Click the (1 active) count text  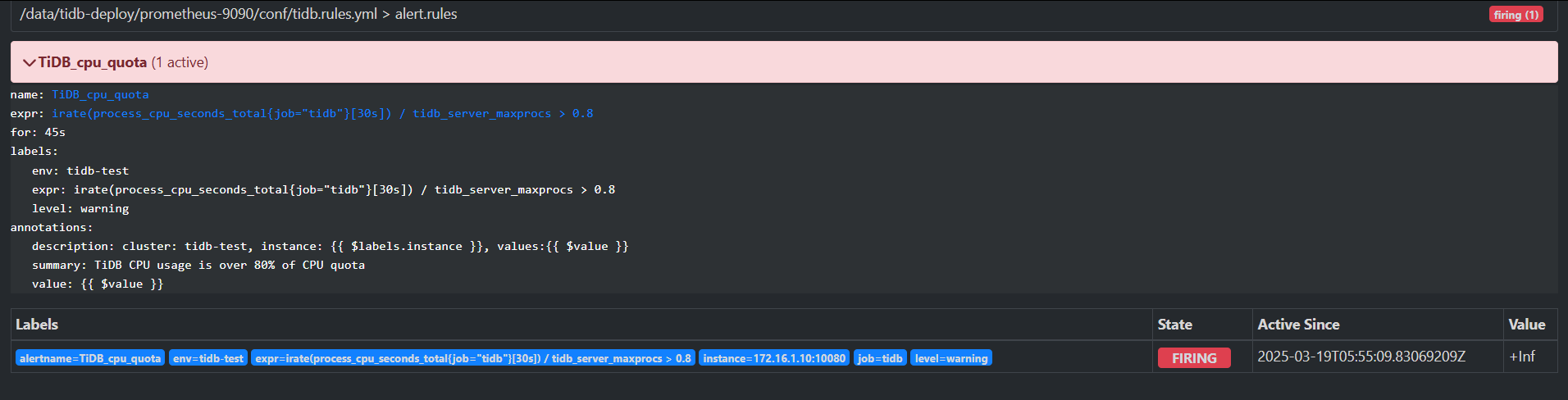180,62
